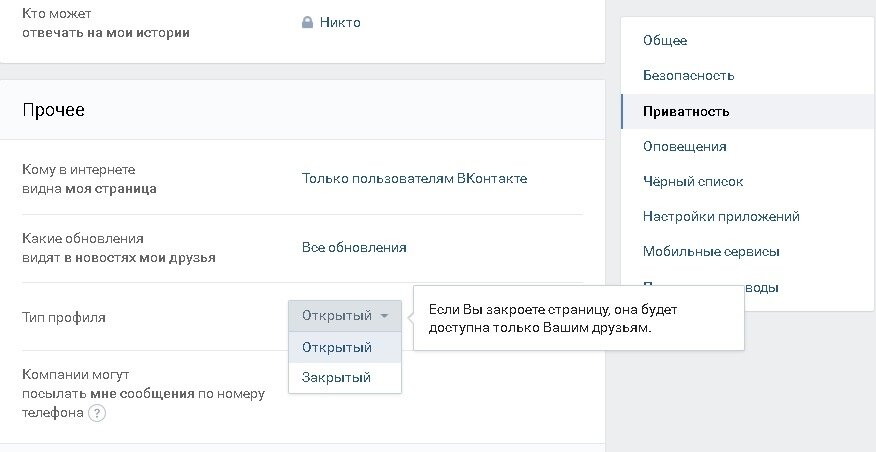The width and height of the screenshot is (876, 452).
Task: Open the Чёрный список section
Action: pos(693,182)
